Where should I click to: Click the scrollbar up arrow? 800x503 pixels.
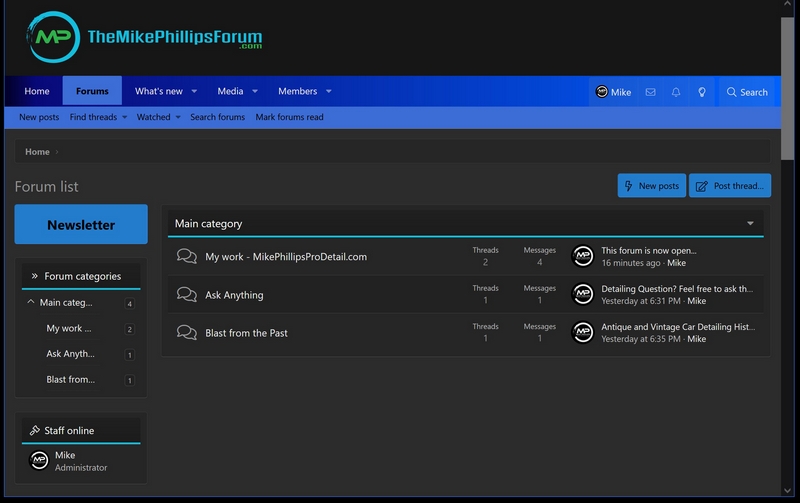pyautogui.click(x=787, y=4)
